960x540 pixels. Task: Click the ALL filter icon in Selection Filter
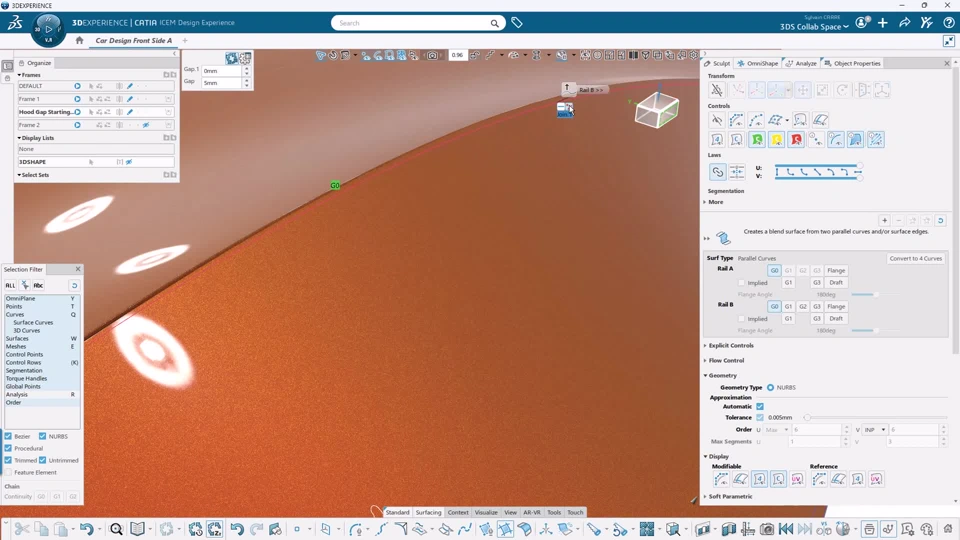(x=10, y=285)
